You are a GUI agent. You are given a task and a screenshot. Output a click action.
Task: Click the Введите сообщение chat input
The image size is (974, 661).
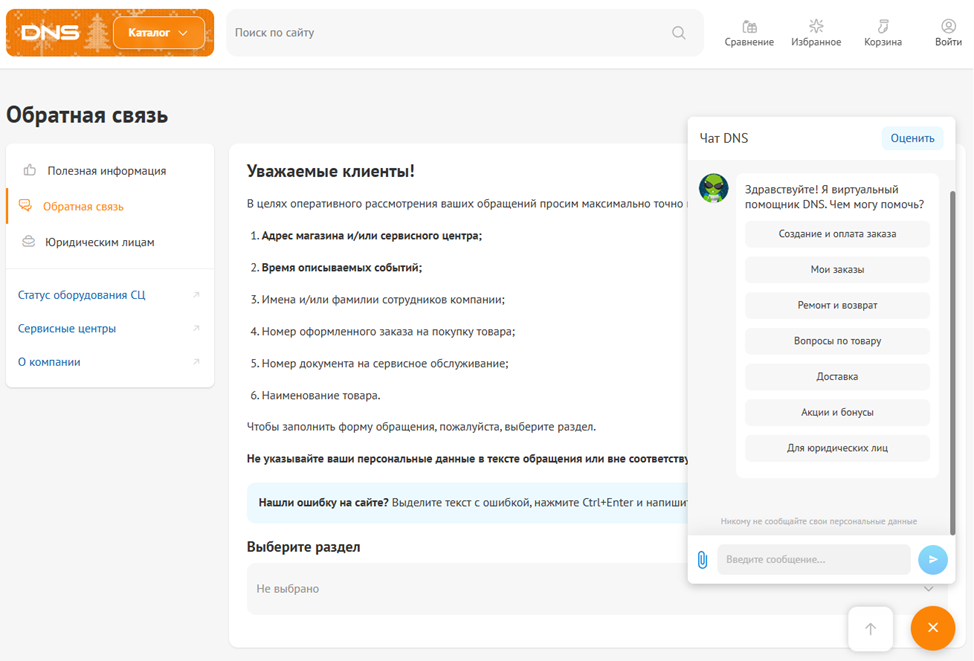point(813,559)
